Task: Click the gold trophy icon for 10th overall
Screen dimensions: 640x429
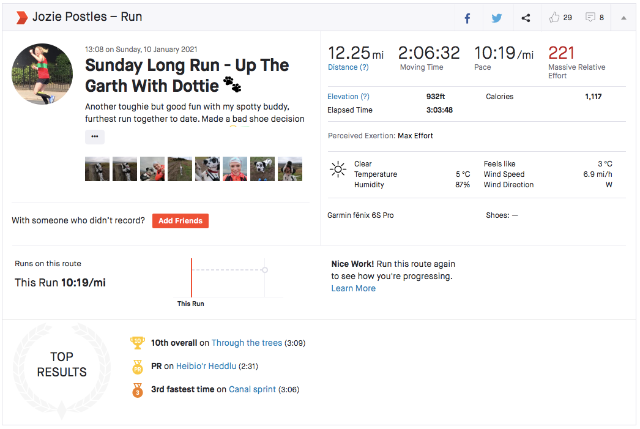Action: 137,343
